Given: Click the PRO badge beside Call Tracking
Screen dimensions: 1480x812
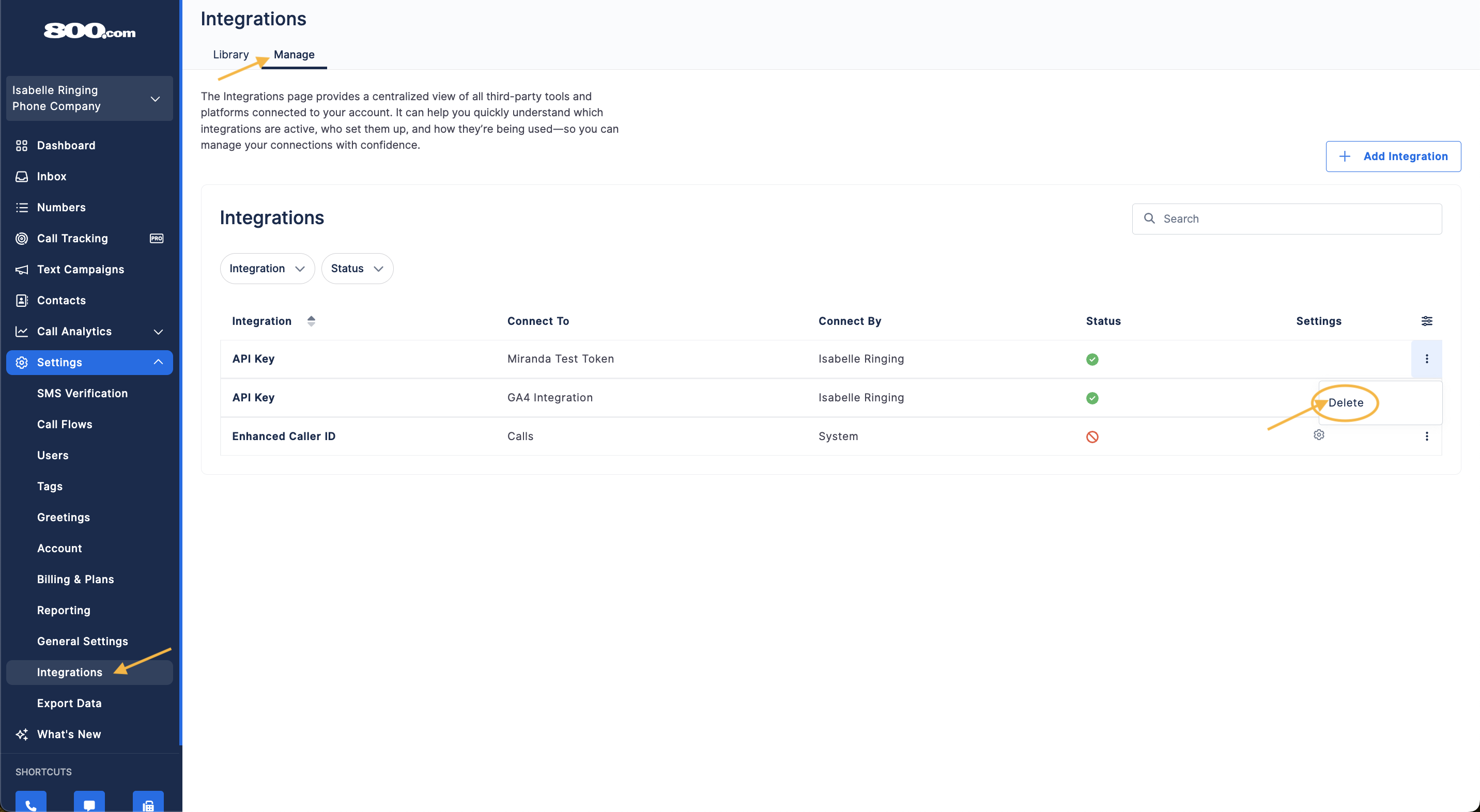Looking at the screenshot, I should [156, 238].
